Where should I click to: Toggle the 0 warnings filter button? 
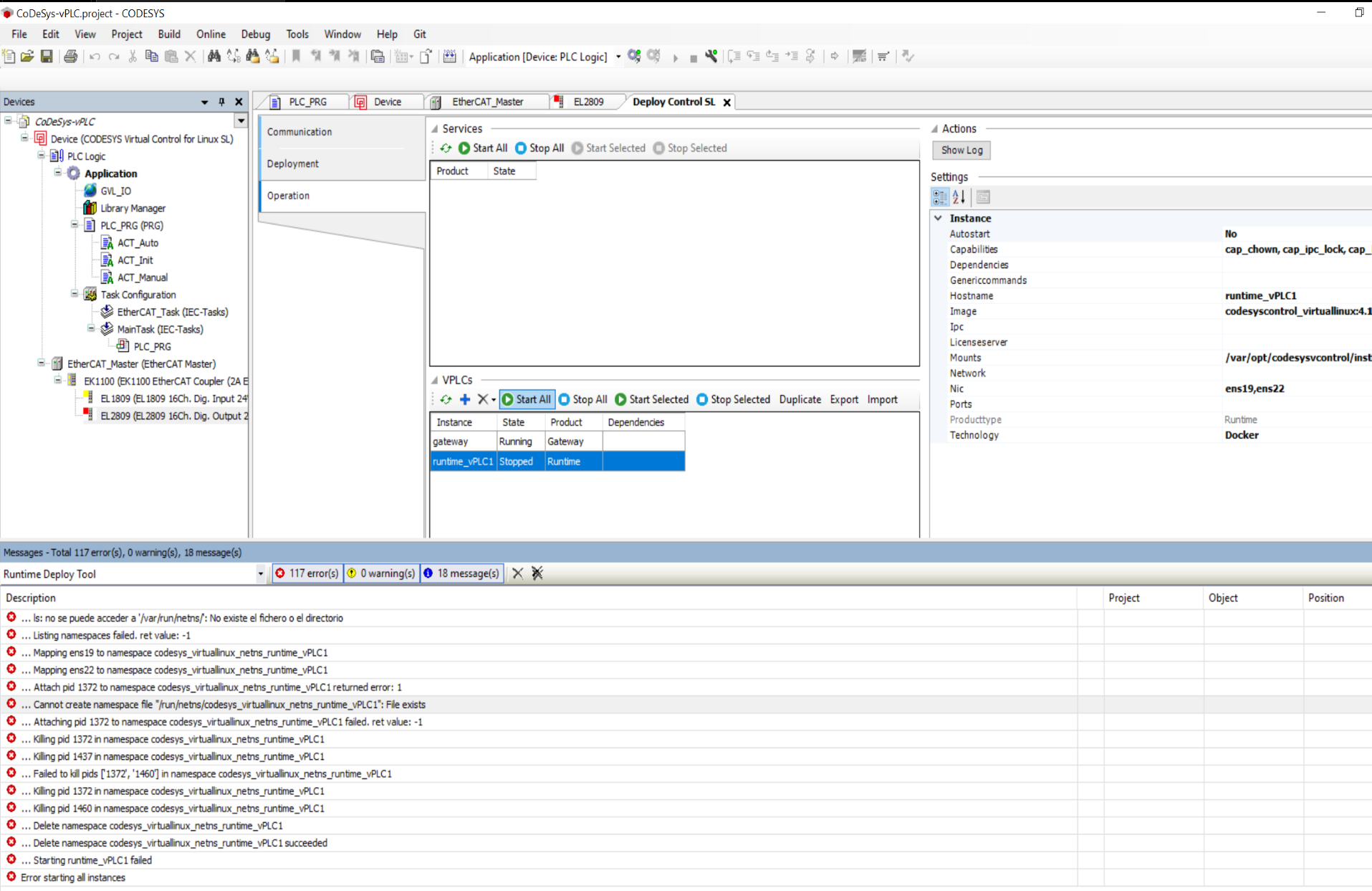point(380,573)
